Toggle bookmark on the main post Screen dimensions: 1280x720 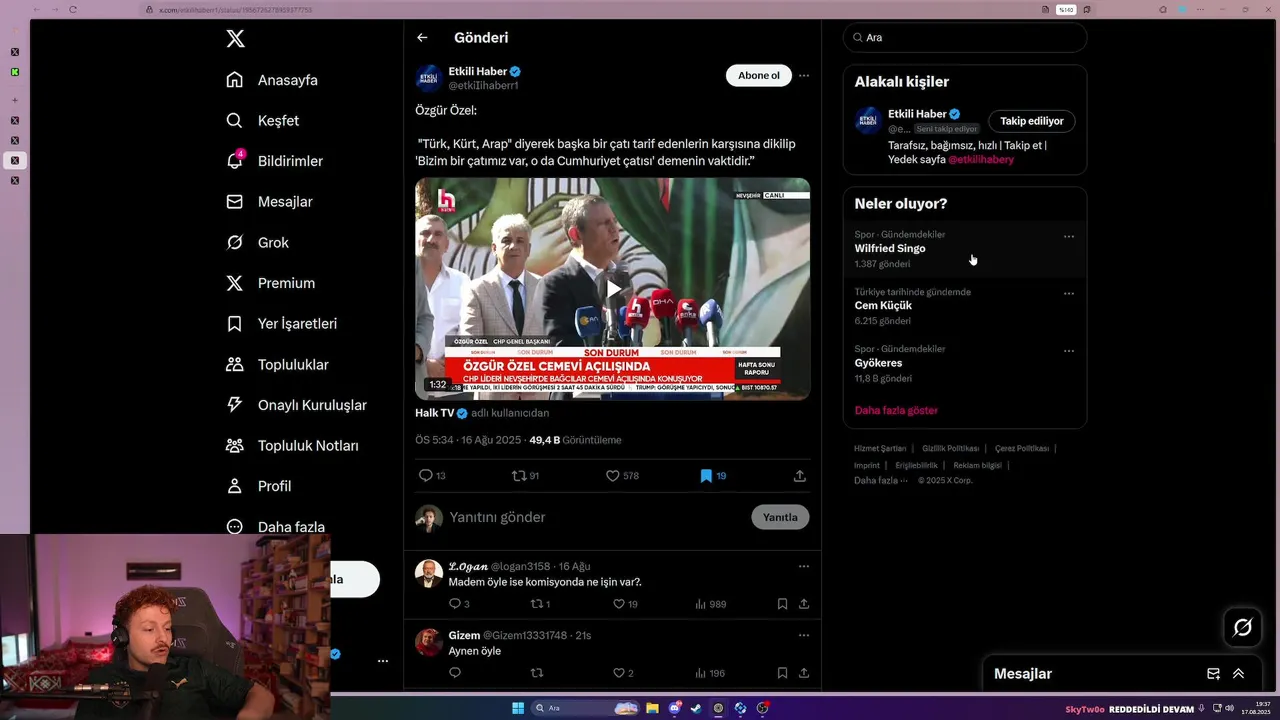point(712,476)
